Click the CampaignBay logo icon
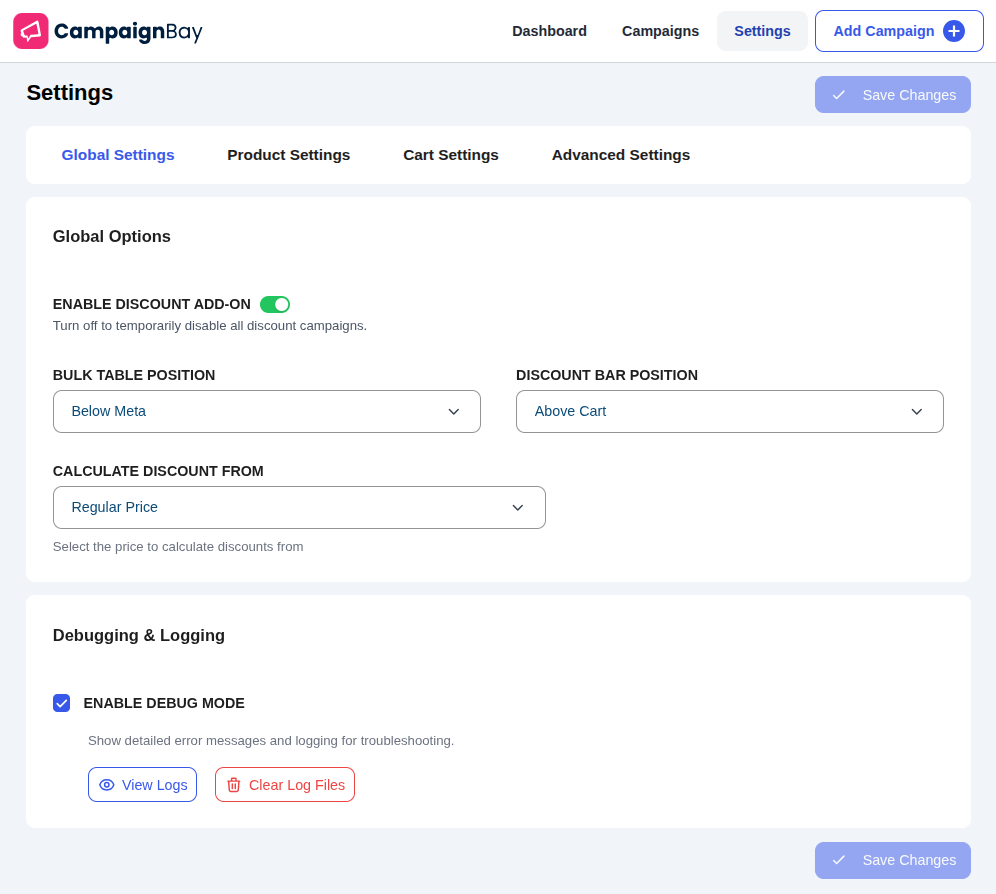Viewport: 996px width, 894px height. 31,31
